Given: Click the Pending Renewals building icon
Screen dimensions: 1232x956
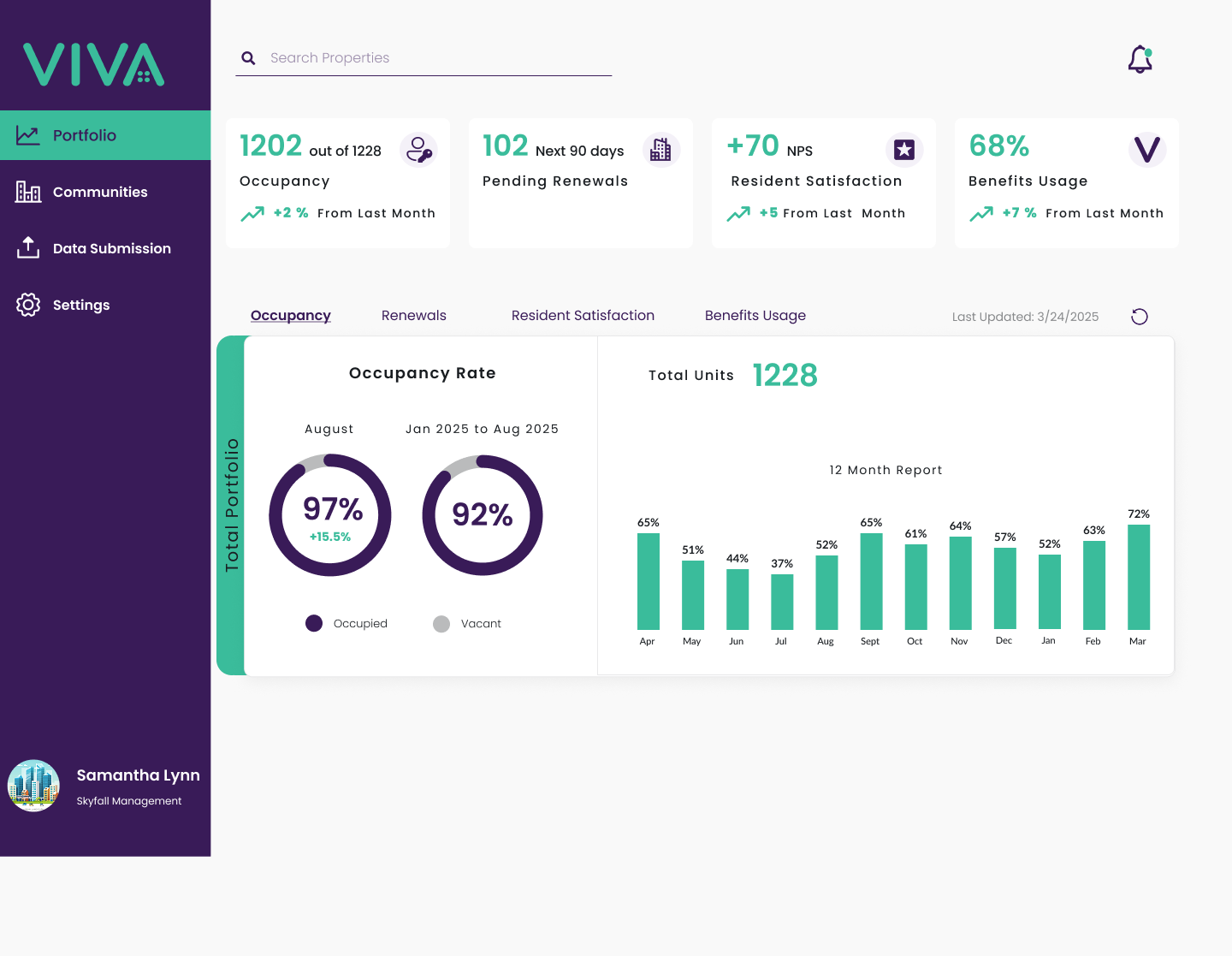Looking at the screenshot, I should 661,150.
